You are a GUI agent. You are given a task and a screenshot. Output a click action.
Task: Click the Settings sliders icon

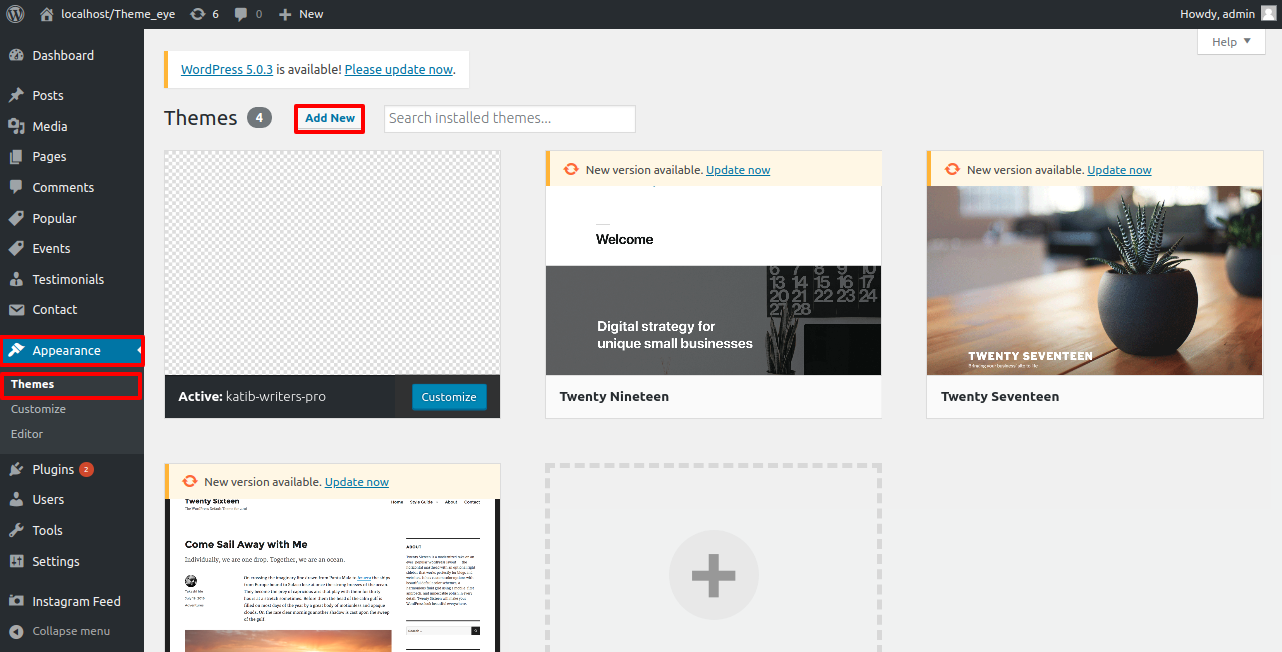pyautogui.click(x=16, y=561)
